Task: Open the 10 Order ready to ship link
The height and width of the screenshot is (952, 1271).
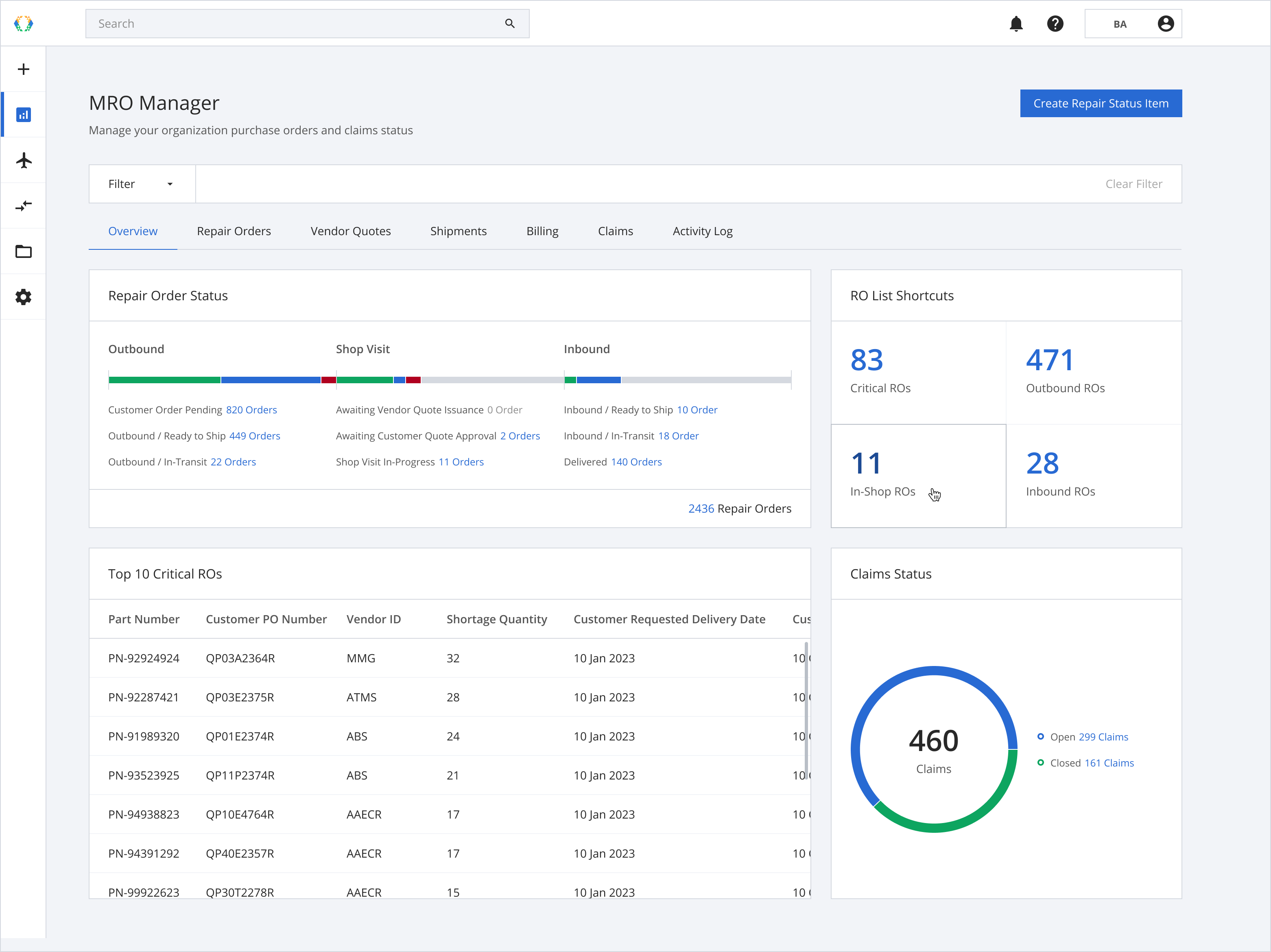Action: coord(697,410)
